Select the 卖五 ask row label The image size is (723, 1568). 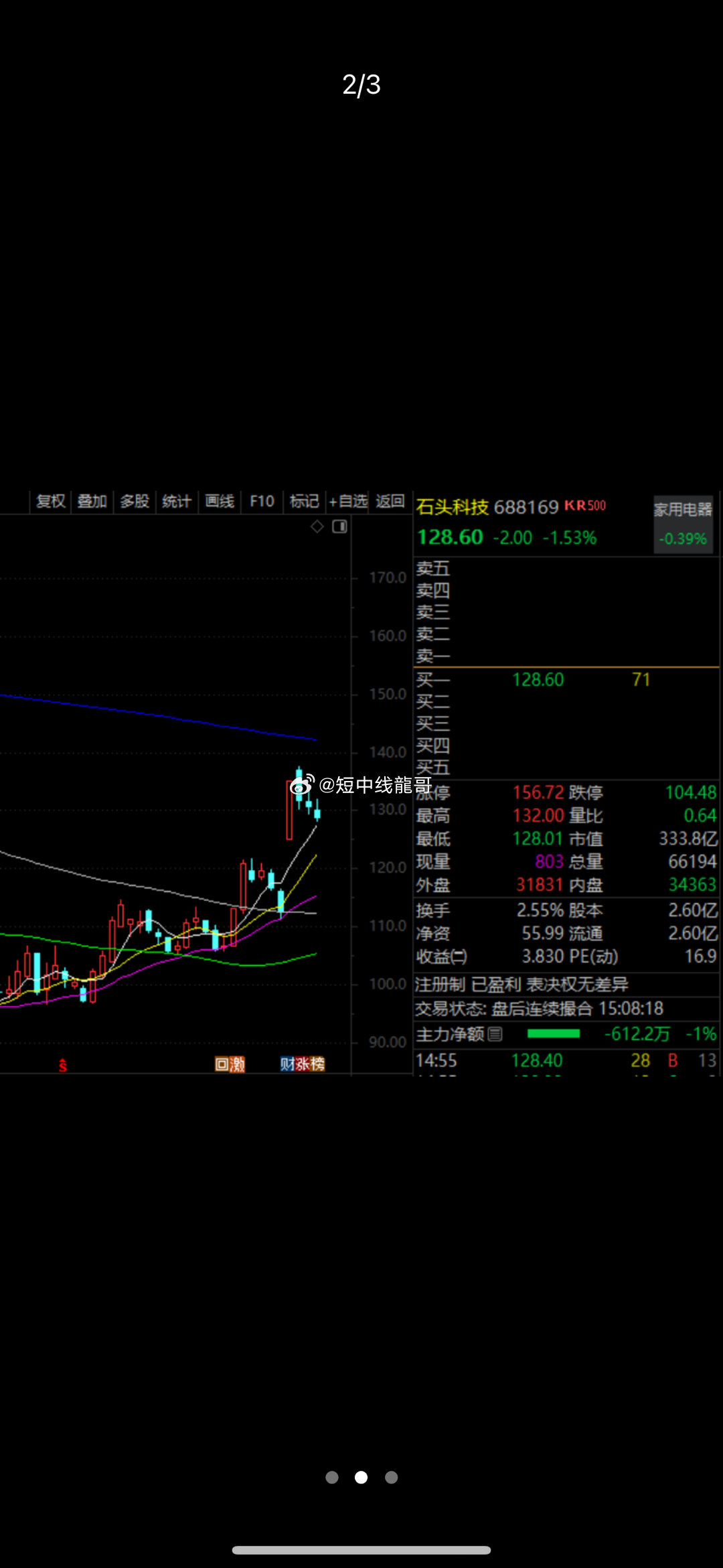[433, 569]
